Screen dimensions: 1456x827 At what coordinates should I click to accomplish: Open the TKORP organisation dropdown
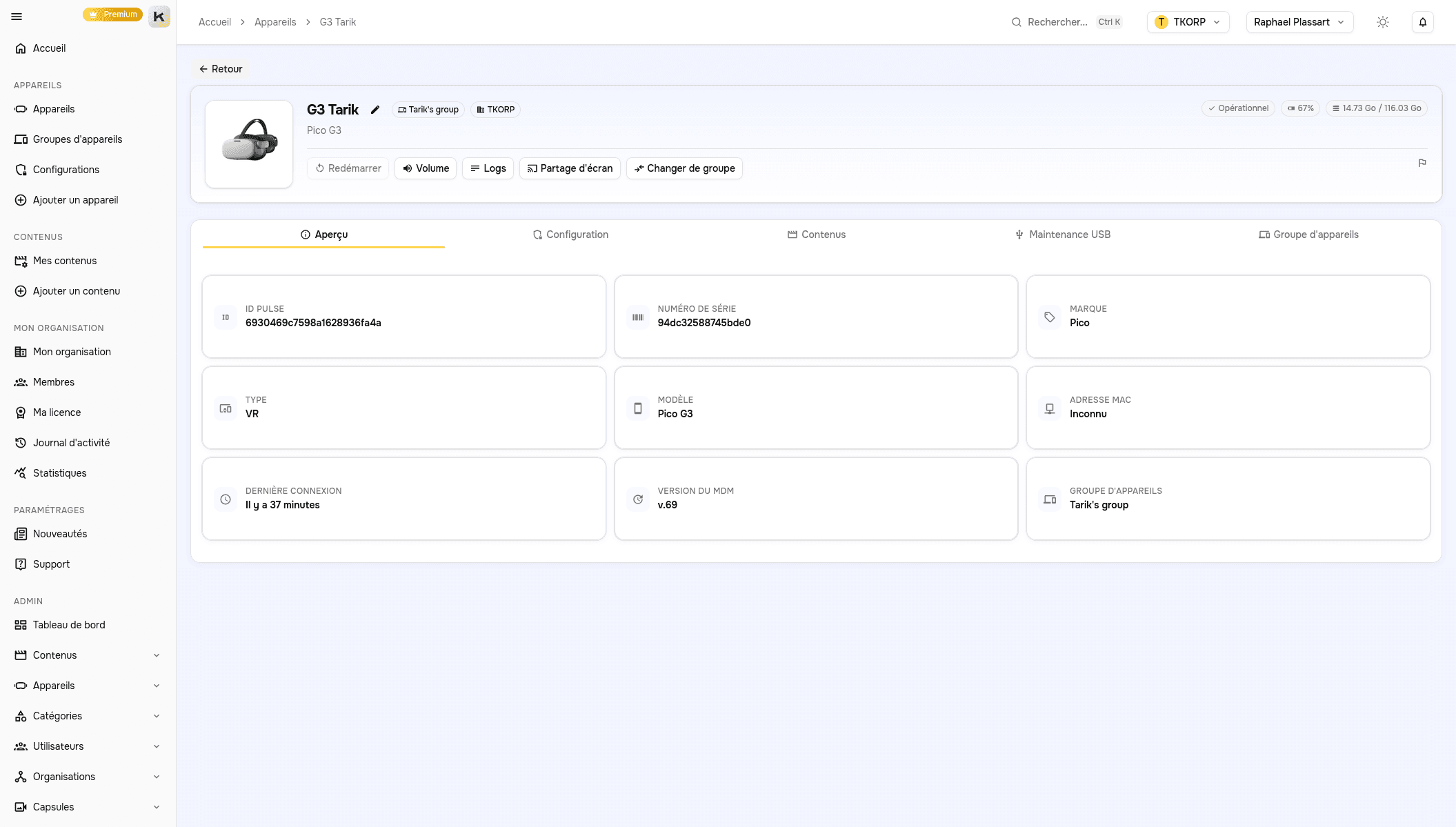pyautogui.click(x=1188, y=22)
